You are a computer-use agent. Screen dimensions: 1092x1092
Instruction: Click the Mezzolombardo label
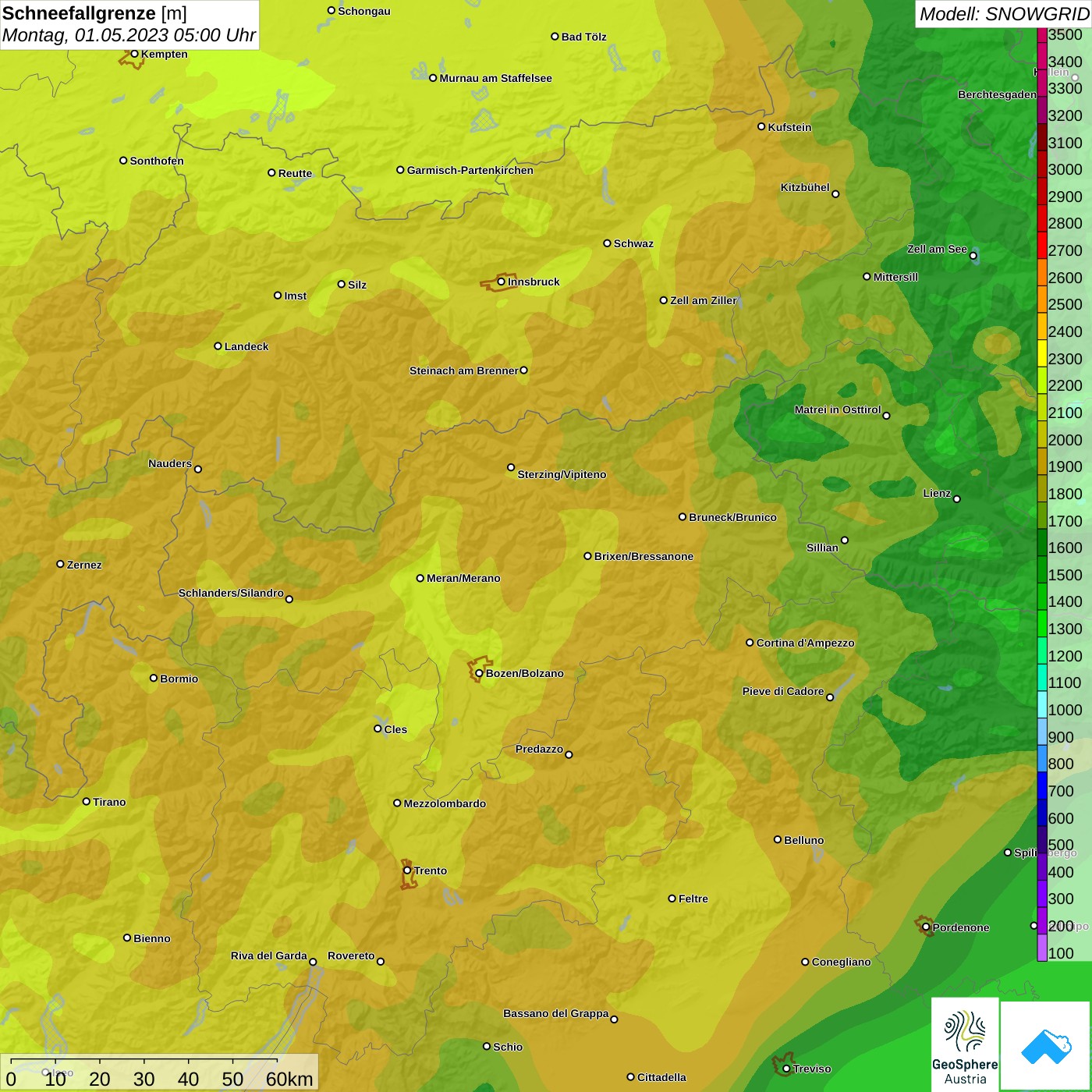pos(445,803)
